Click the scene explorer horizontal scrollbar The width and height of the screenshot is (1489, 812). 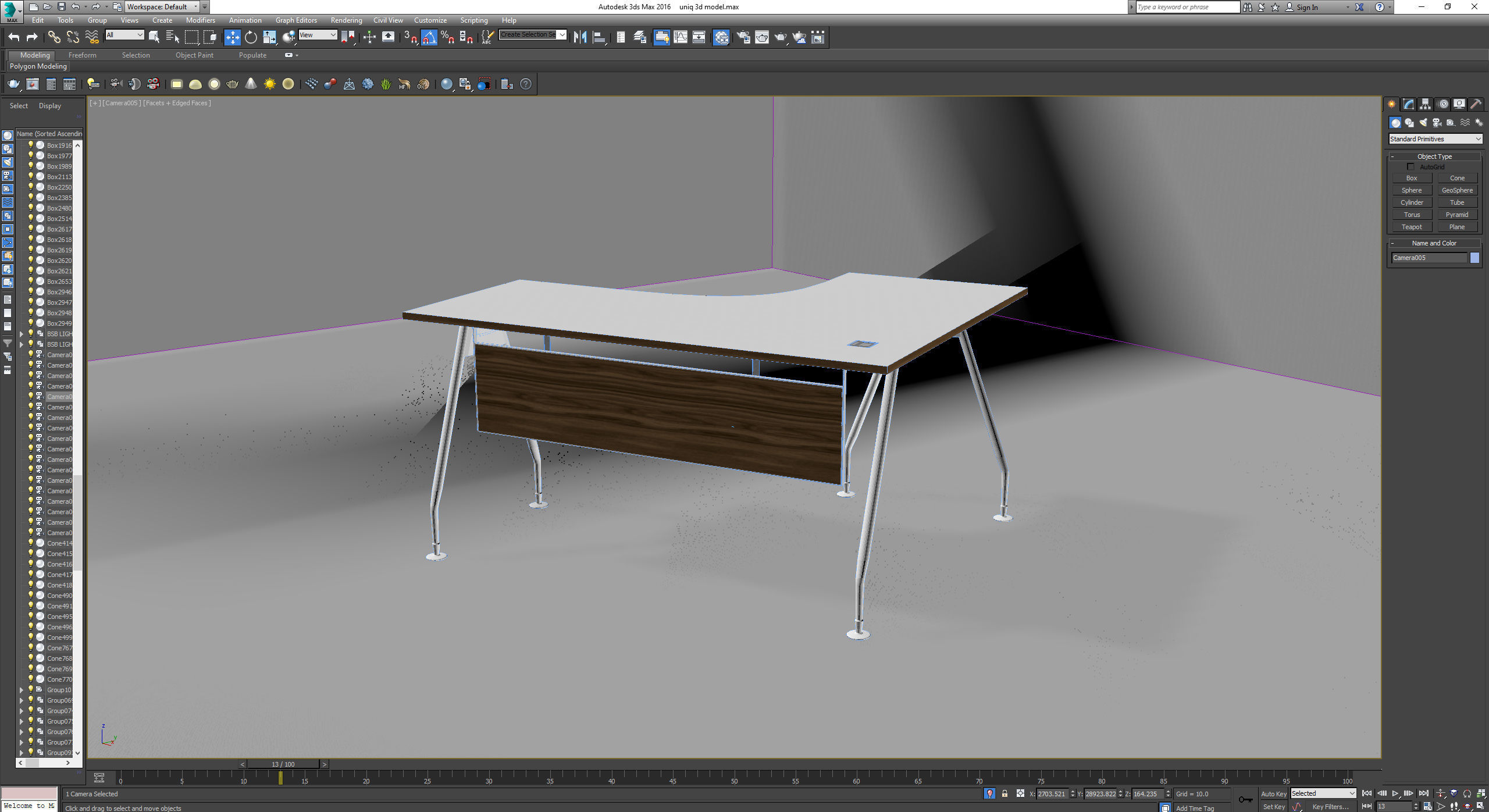(45, 763)
